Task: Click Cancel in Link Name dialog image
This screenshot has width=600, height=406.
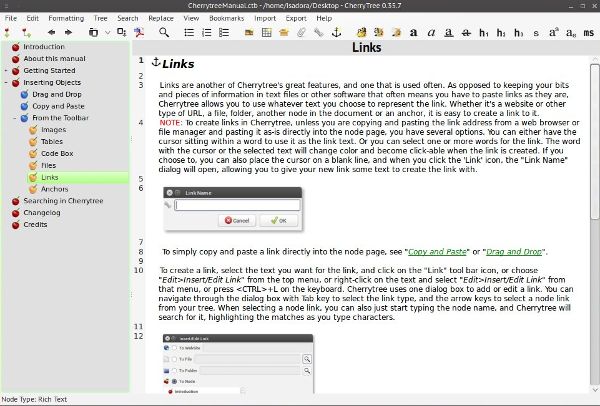Action: [x=237, y=220]
